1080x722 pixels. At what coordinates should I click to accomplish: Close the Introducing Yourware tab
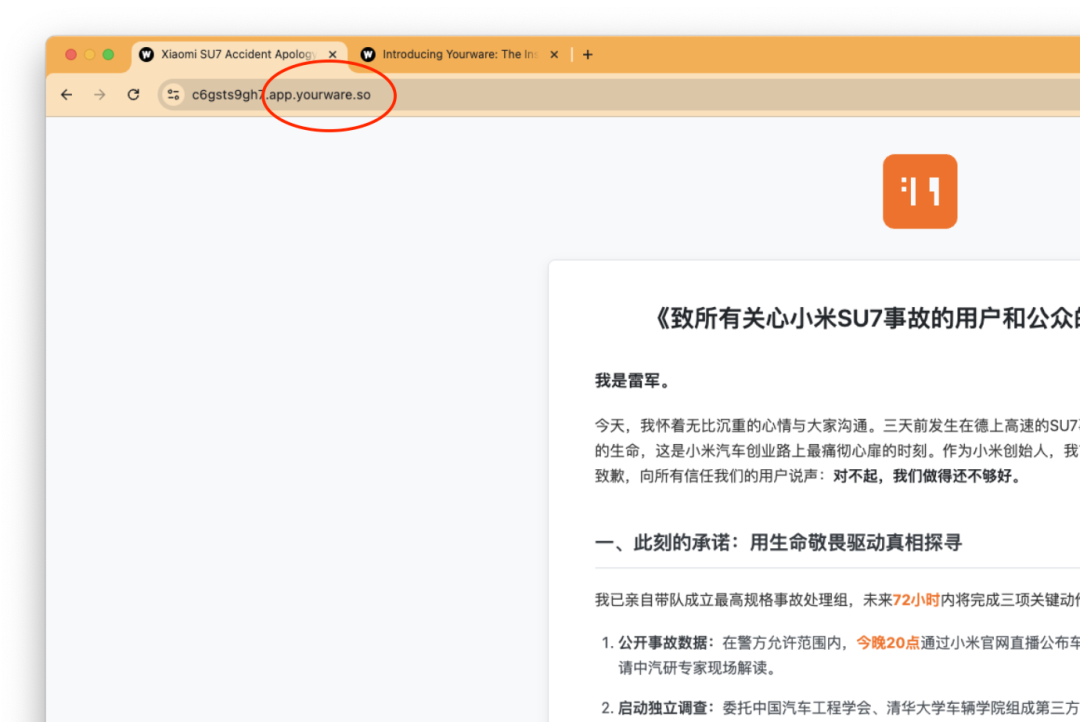pyautogui.click(x=554, y=54)
